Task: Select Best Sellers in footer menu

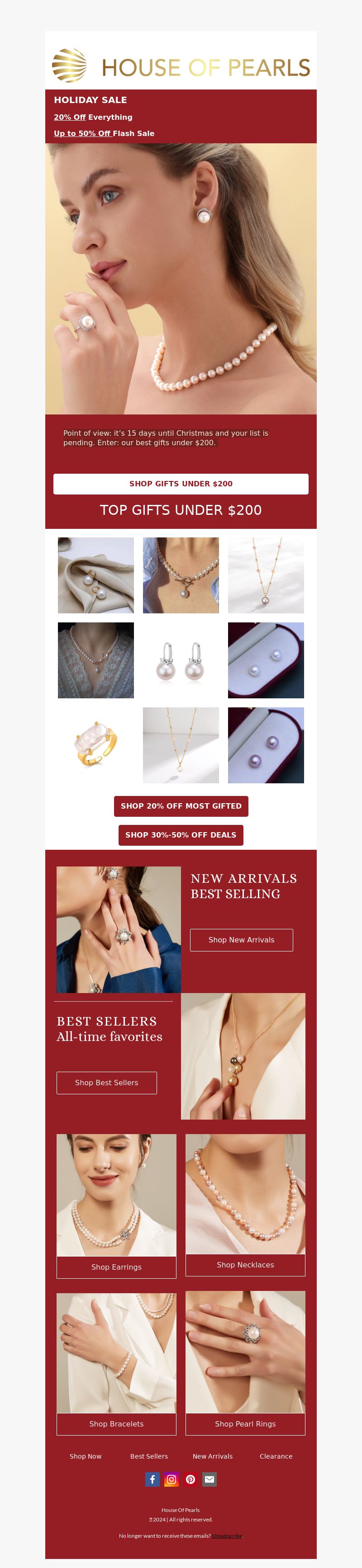Action: (149, 1457)
